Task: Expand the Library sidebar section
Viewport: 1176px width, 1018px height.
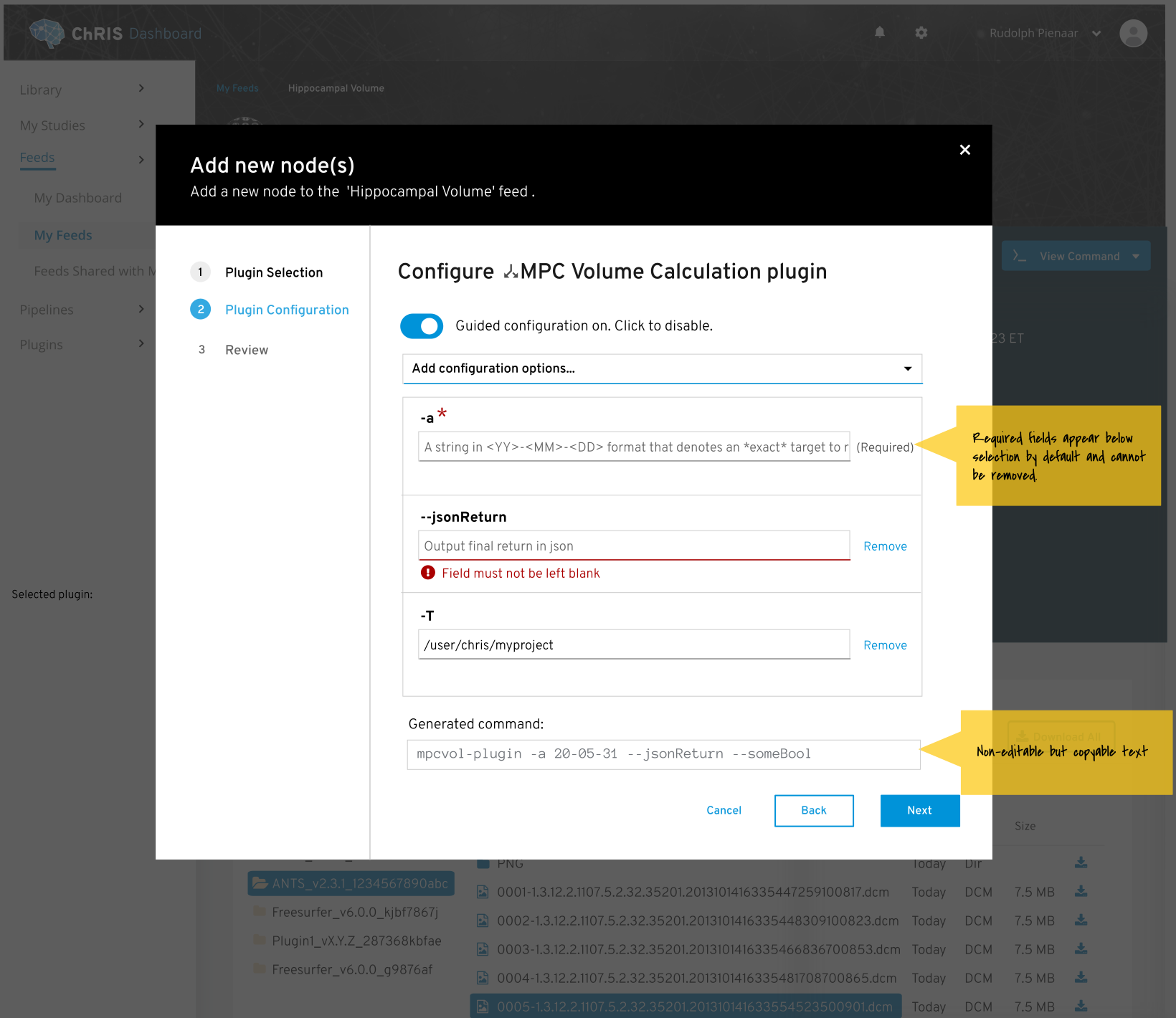Action: point(141,88)
